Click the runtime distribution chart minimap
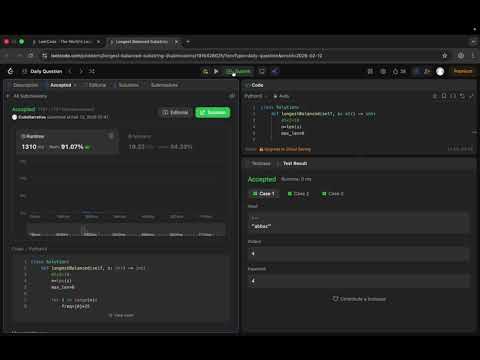This screenshot has width=480, height=360. click(x=126, y=230)
